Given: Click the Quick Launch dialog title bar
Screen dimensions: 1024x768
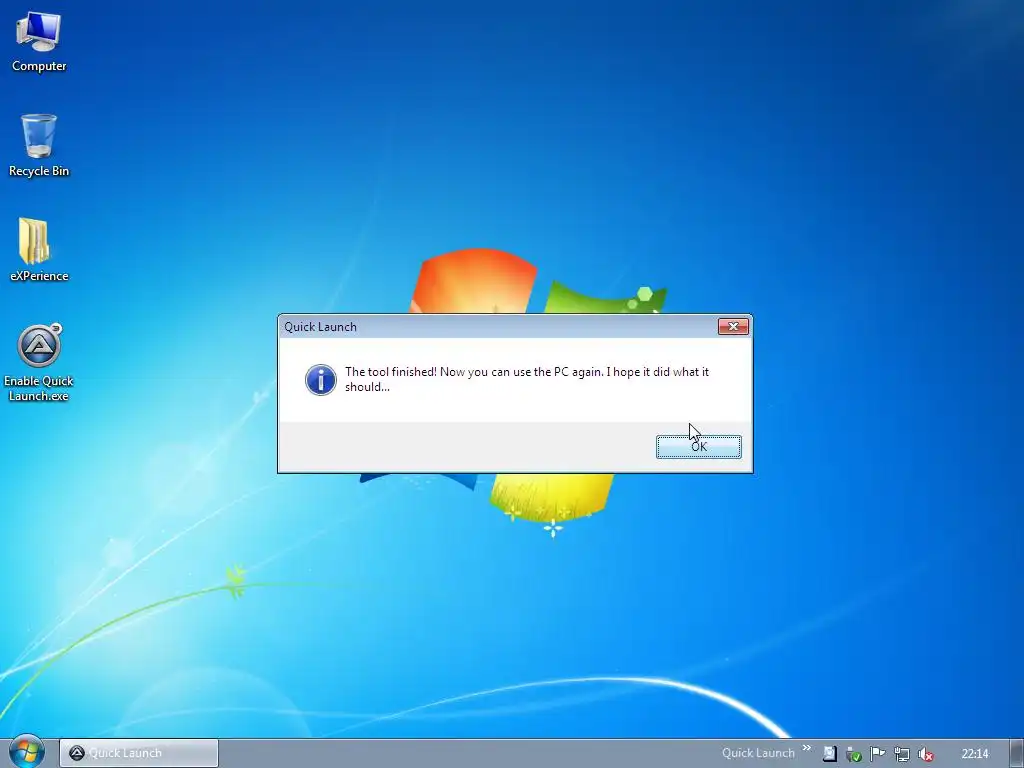Looking at the screenshot, I should pos(500,327).
